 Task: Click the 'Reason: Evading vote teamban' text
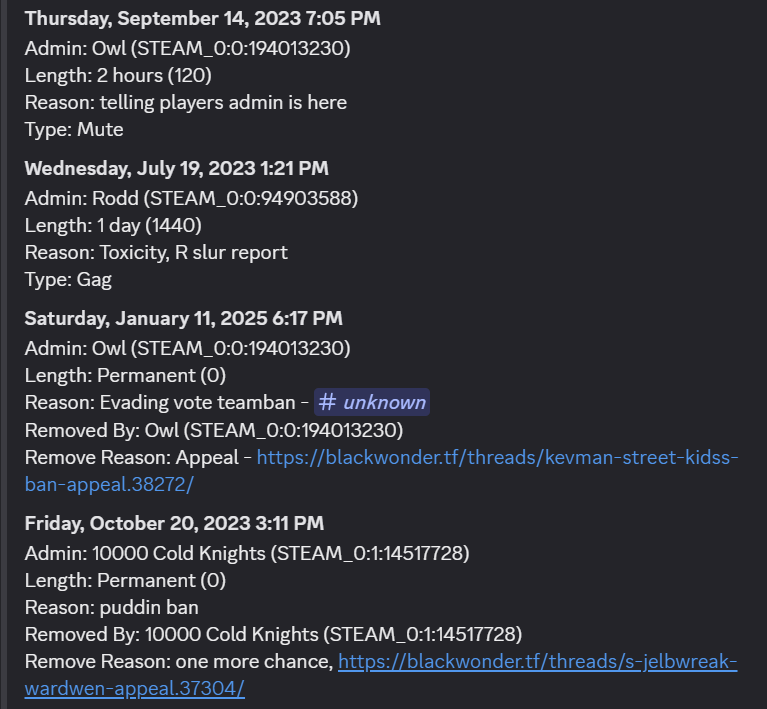[x=160, y=403]
